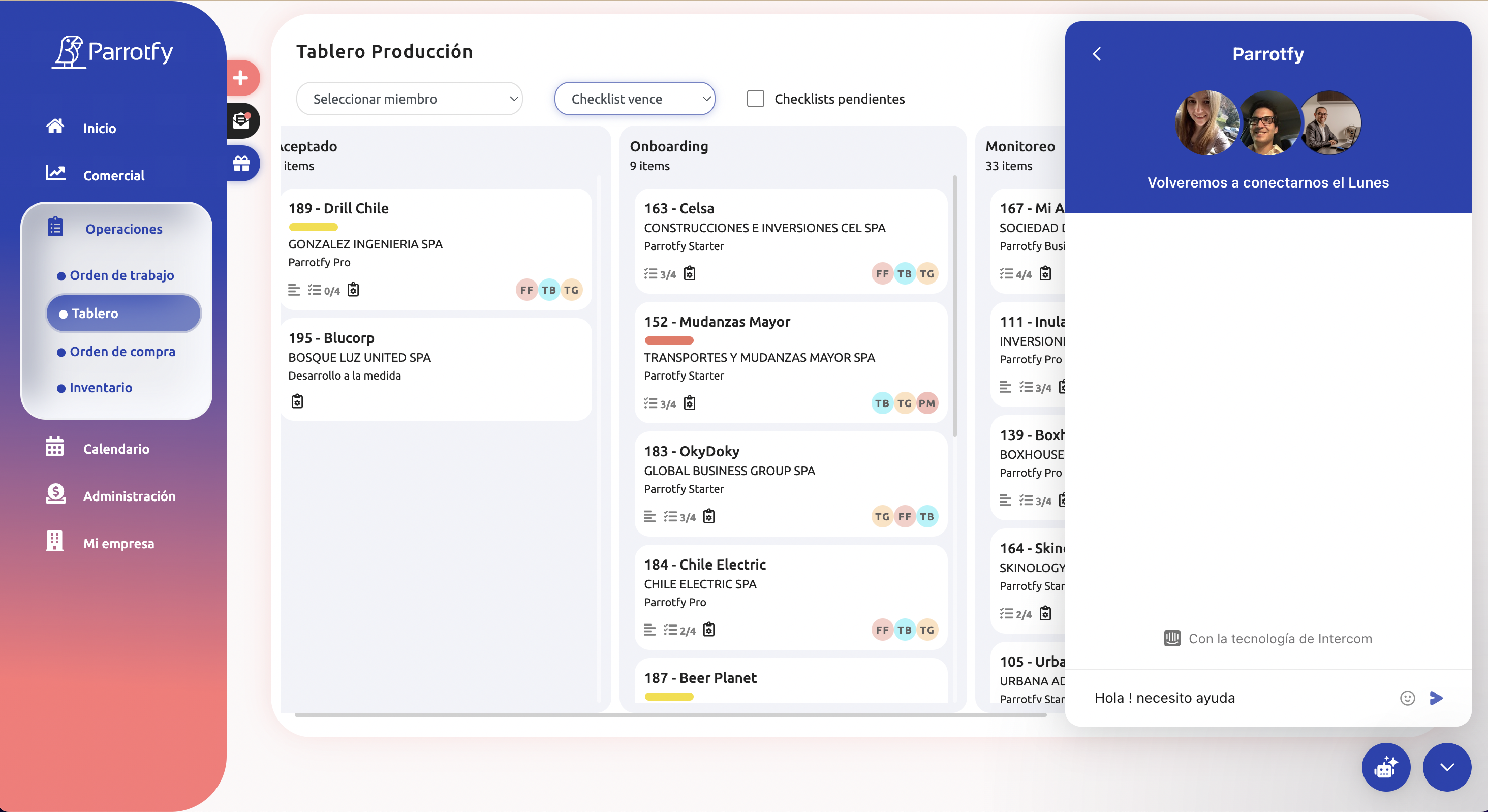Open Orden de compra submenu item

click(x=122, y=352)
